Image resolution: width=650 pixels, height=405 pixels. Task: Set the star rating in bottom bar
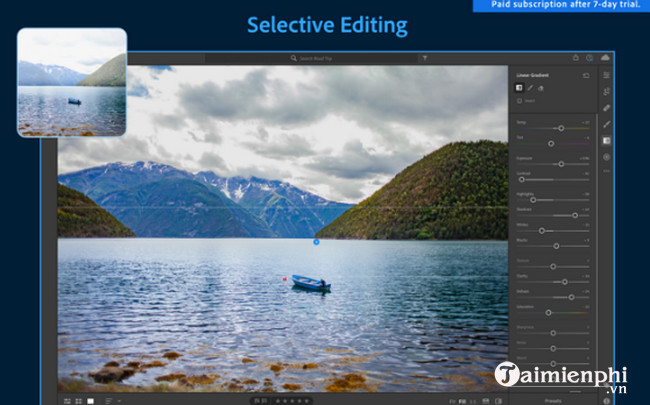click(x=291, y=401)
